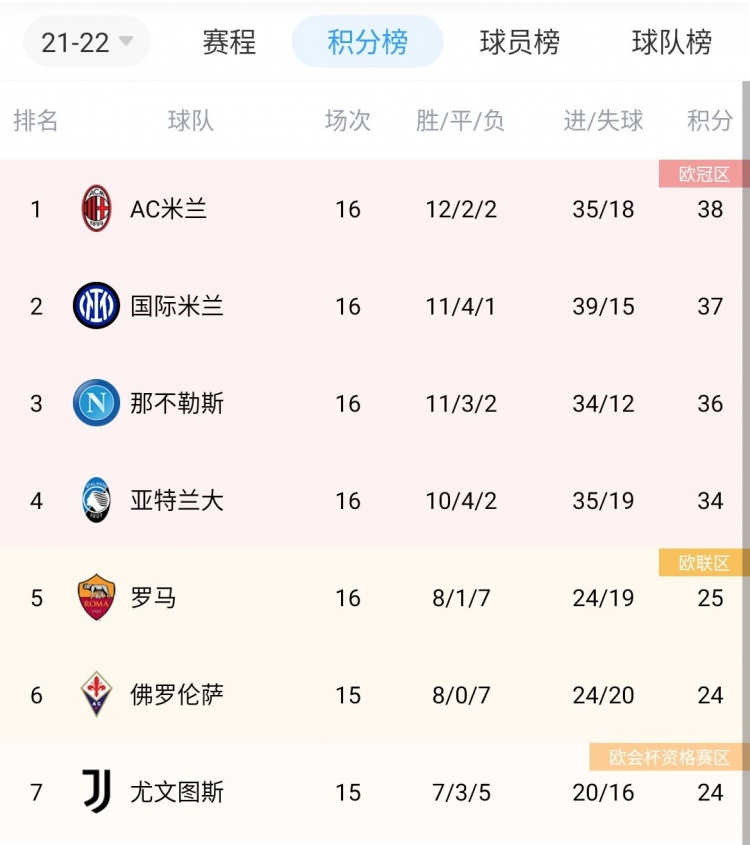Screen dimensions: 750x845
Task: Open the 21-22 season dropdown
Action: pos(87,41)
